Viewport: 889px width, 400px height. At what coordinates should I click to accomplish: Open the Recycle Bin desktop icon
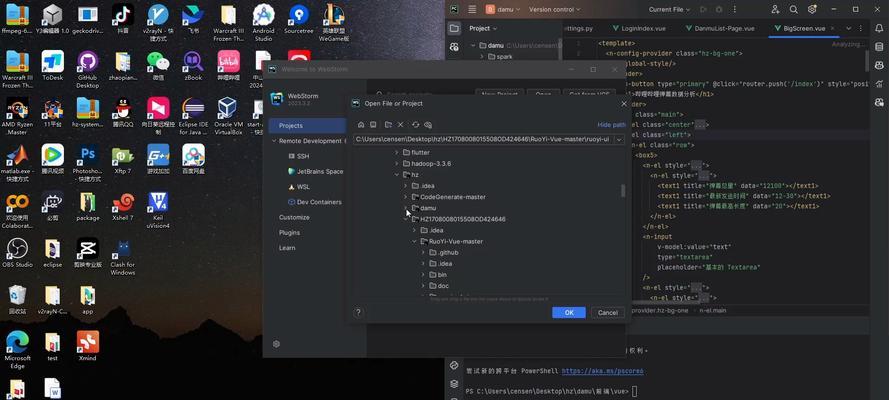click(x=17, y=300)
